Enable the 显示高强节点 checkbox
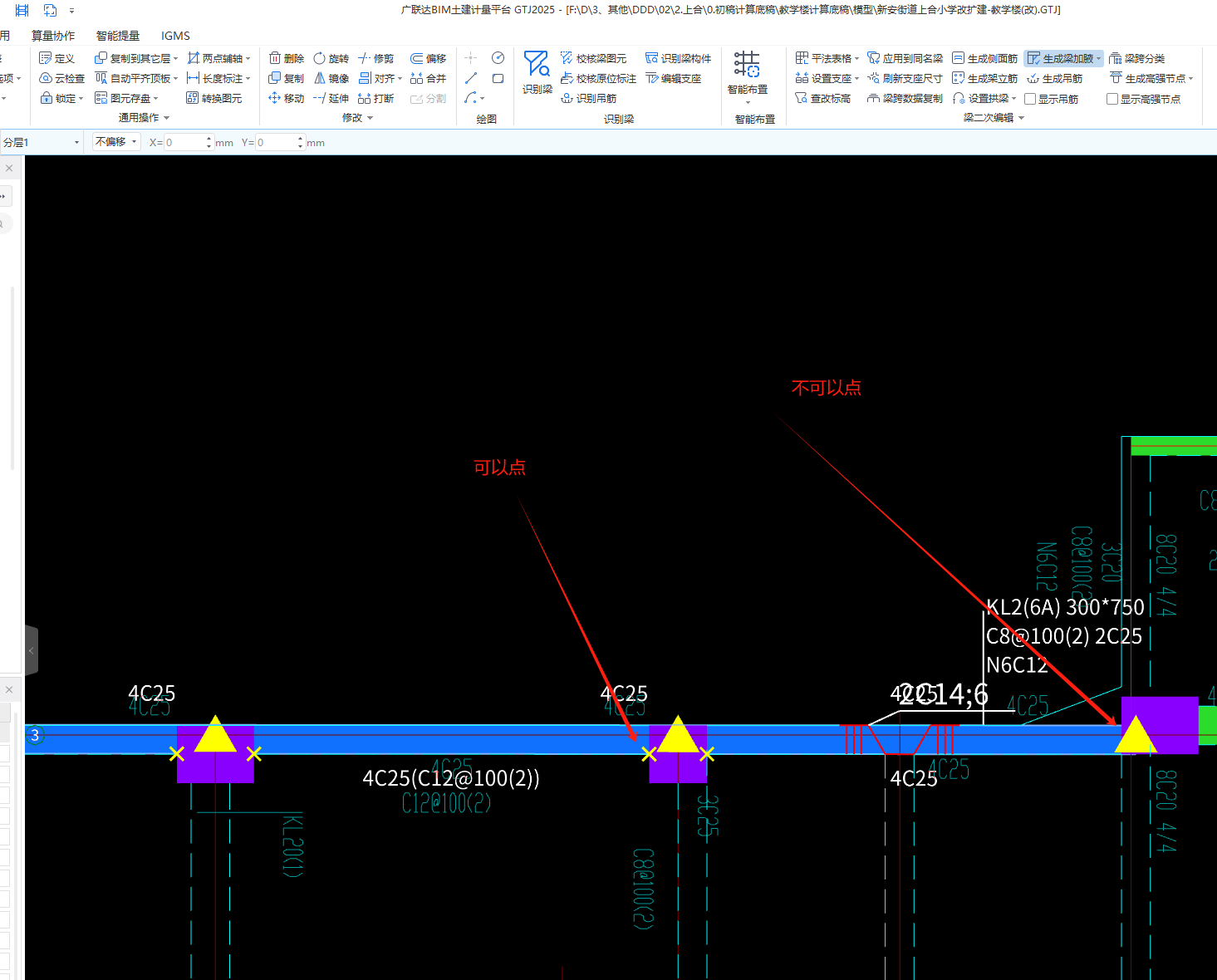 (1112, 99)
